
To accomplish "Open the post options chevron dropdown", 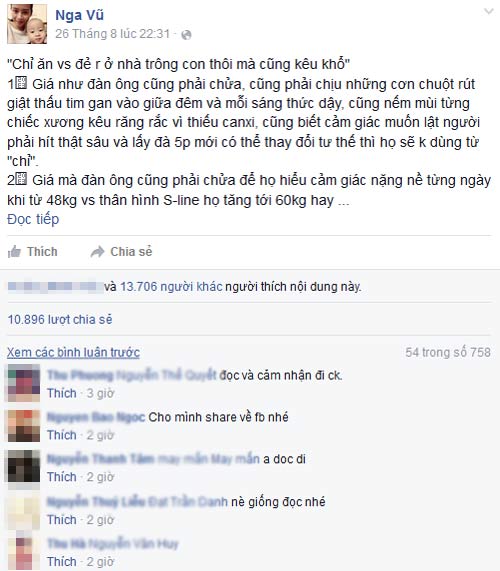I will [488, 11].
